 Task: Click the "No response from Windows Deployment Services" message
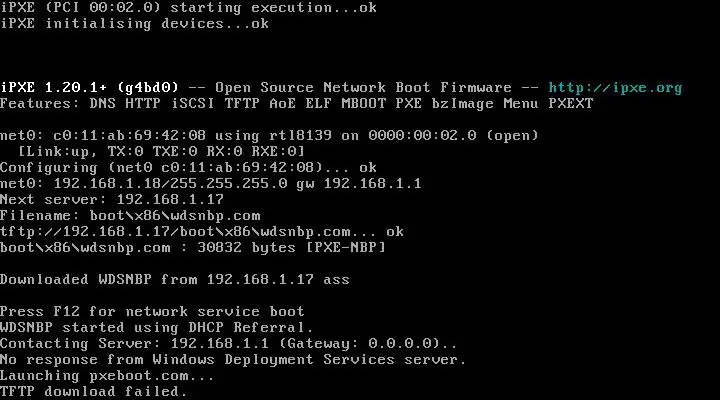click(x=233, y=359)
